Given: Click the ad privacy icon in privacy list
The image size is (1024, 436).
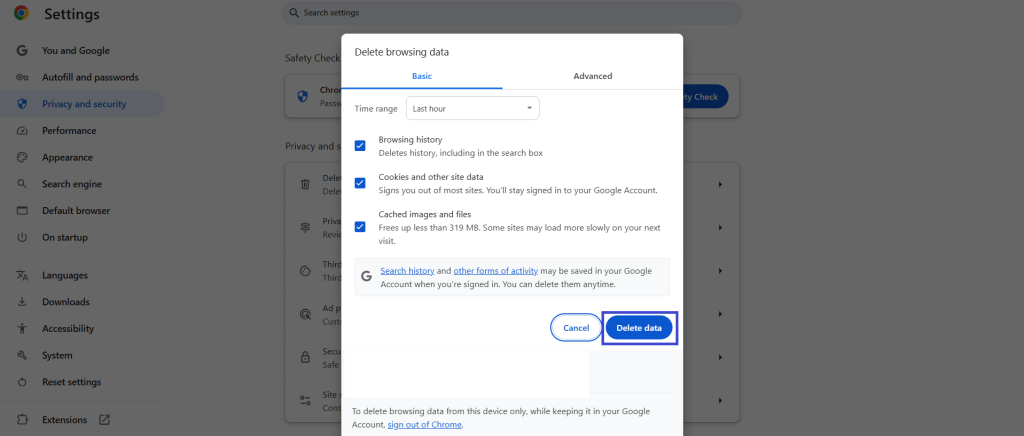Looking at the screenshot, I should click(x=305, y=314).
